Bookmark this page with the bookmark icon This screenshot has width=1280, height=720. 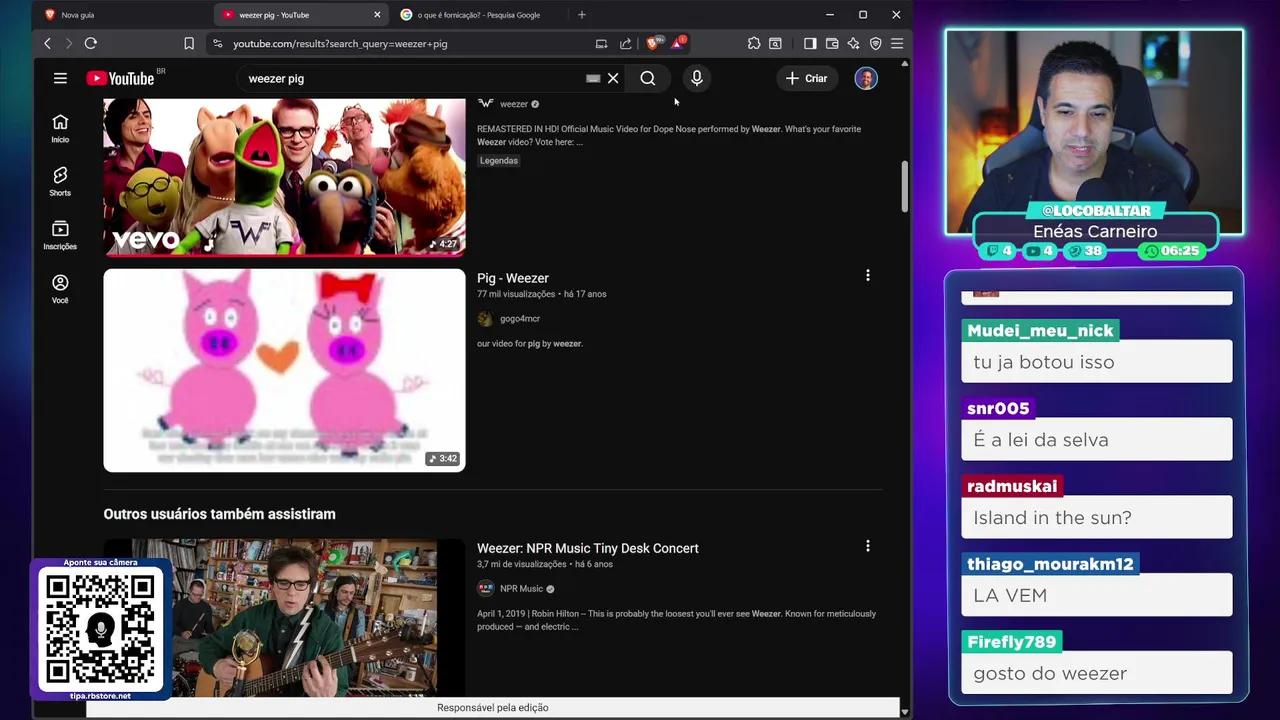(189, 43)
